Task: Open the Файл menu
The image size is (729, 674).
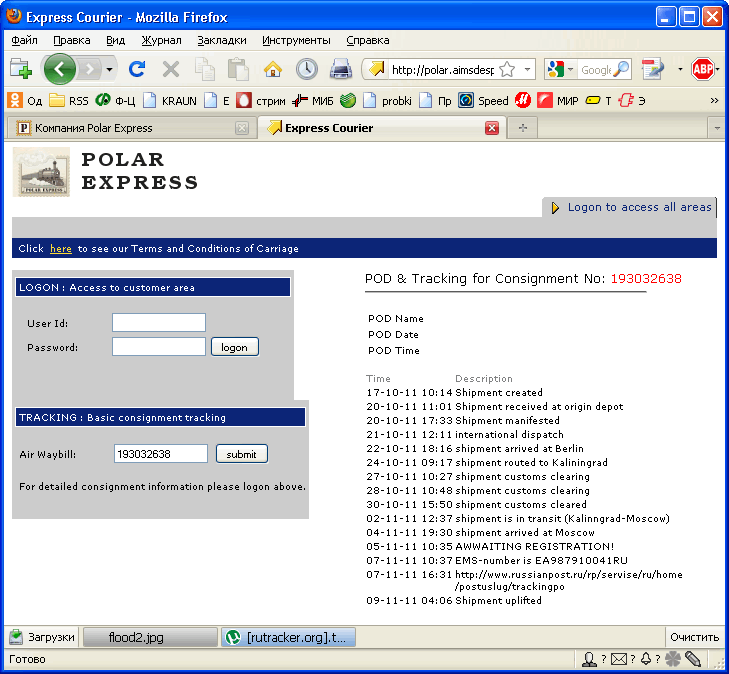Action: 25,40
